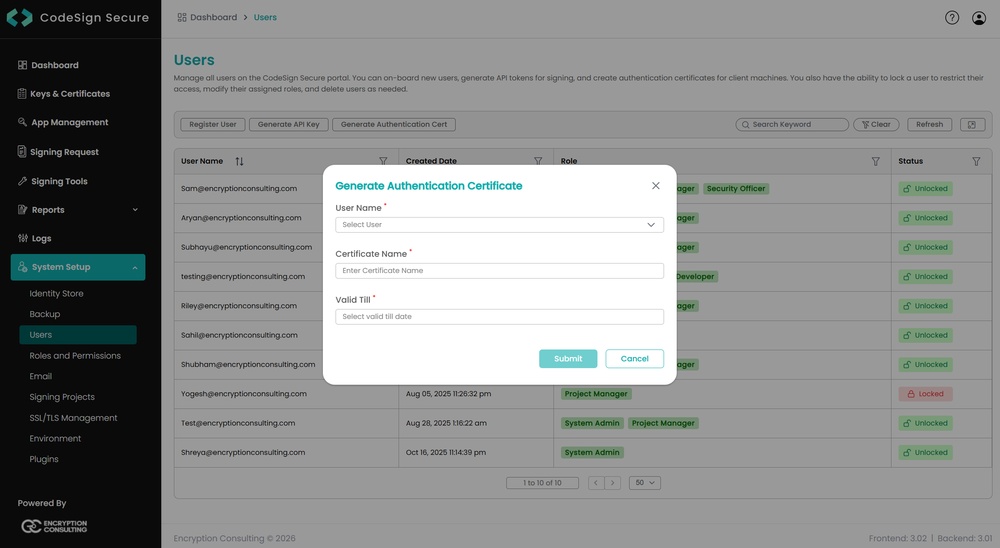Expand the Reports sidebar section
Viewport: 1000px width, 548px height.
point(78,210)
